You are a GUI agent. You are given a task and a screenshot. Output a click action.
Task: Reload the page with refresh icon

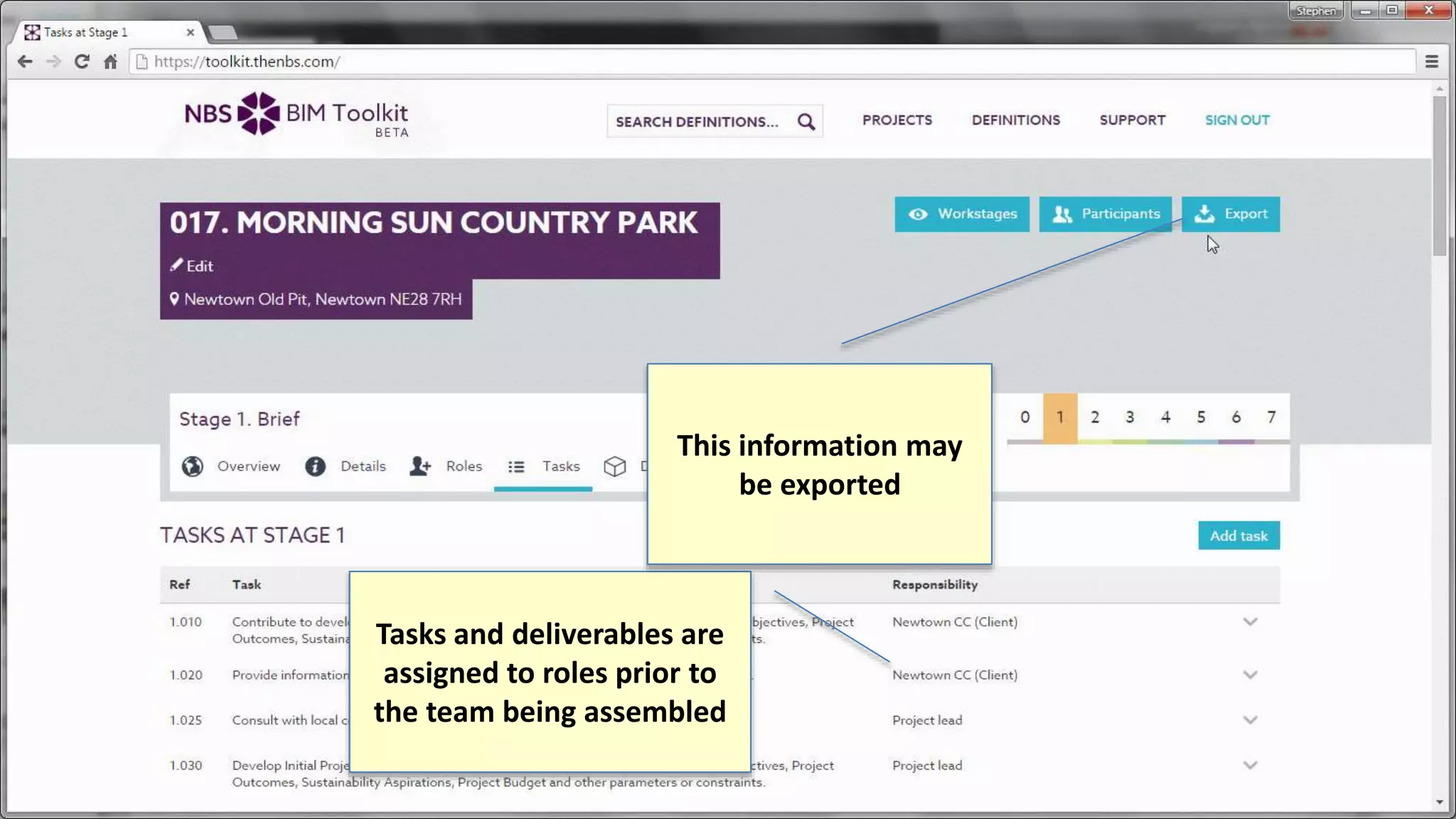click(x=82, y=62)
